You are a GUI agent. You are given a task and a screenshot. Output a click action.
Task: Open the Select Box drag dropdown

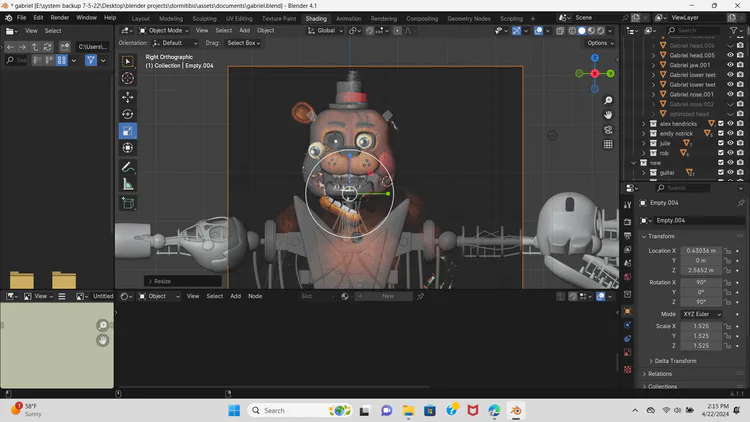pos(243,43)
